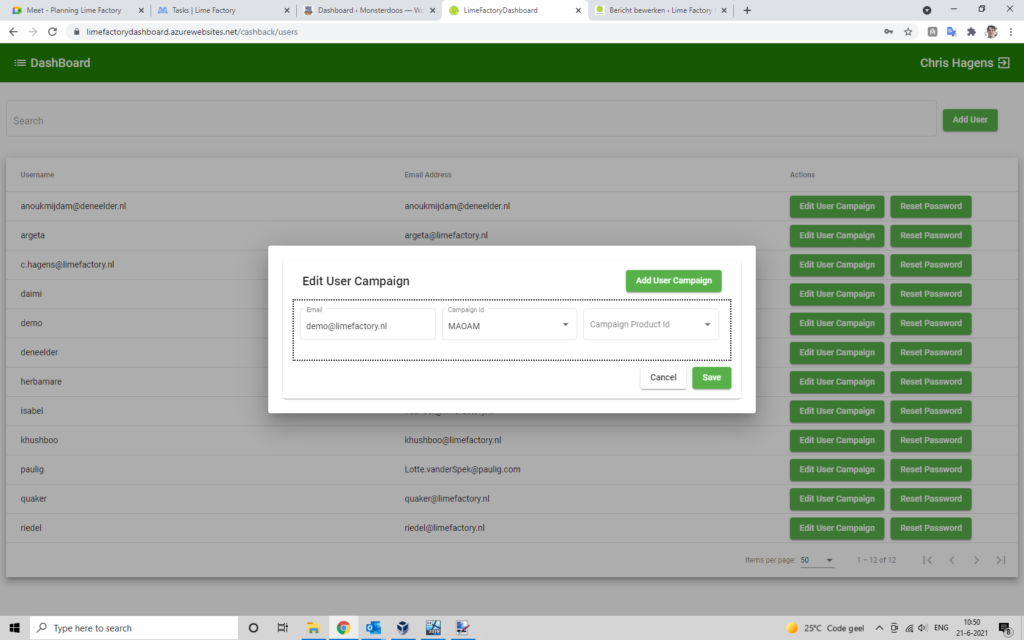Click the Windows taskbar search box
Image resolution: width=1024 pixels, height=640 pixels.
[133, 628]
